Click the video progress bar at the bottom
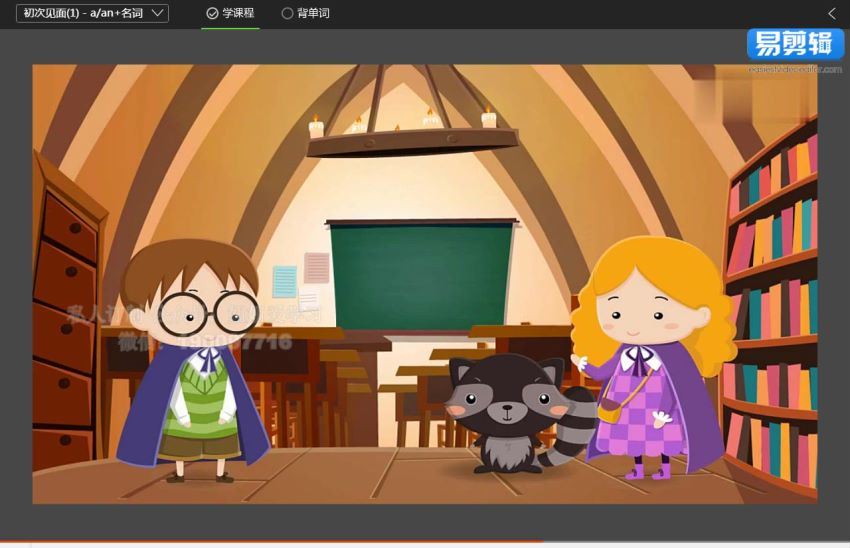 click(425, 541)
